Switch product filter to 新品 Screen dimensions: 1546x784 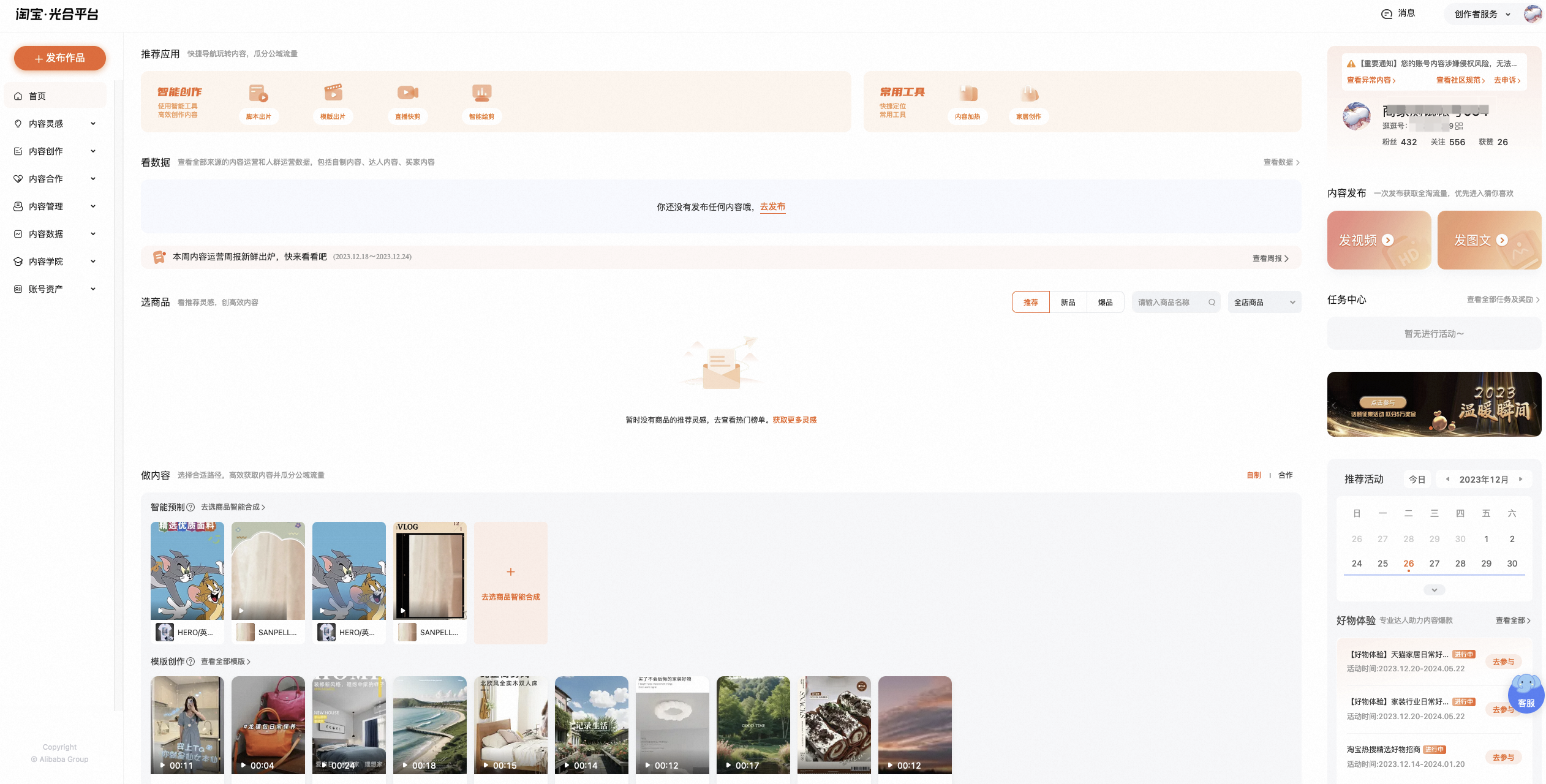click(x=1068, y=302)
